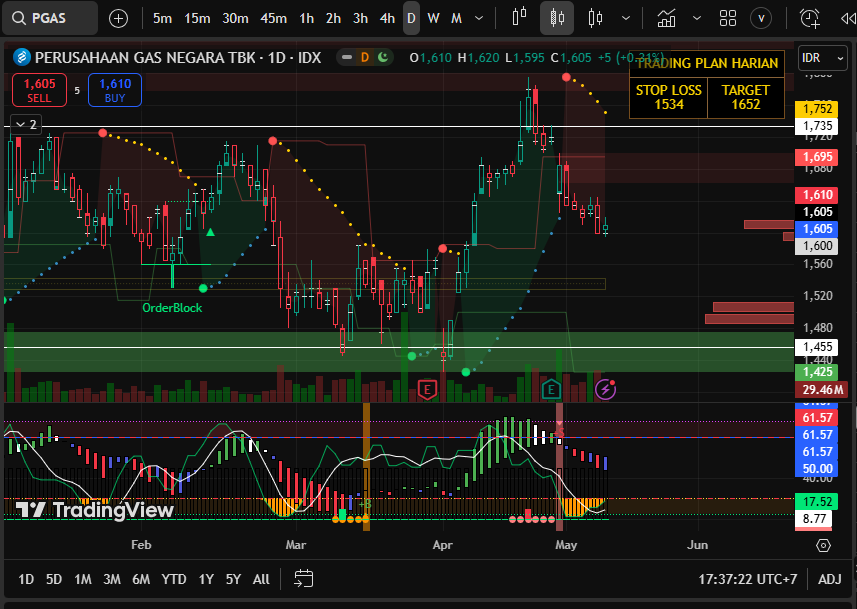This screenshot has width=857, height=609.
Task: Set date range to 1M
Action: (x=83, y=579)
